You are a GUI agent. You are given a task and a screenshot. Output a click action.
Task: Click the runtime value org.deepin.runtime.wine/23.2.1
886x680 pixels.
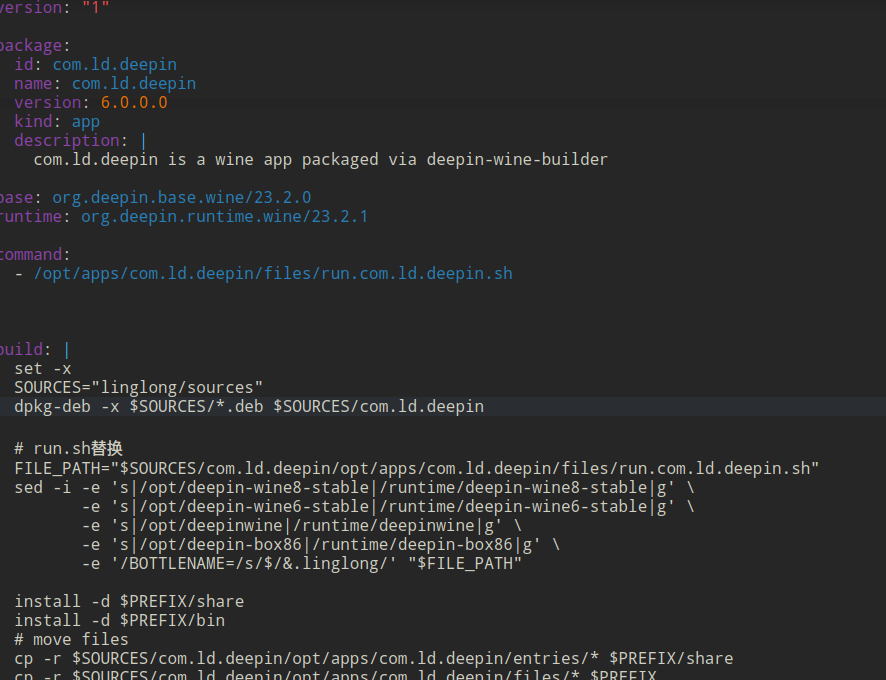tap(224, 216)
